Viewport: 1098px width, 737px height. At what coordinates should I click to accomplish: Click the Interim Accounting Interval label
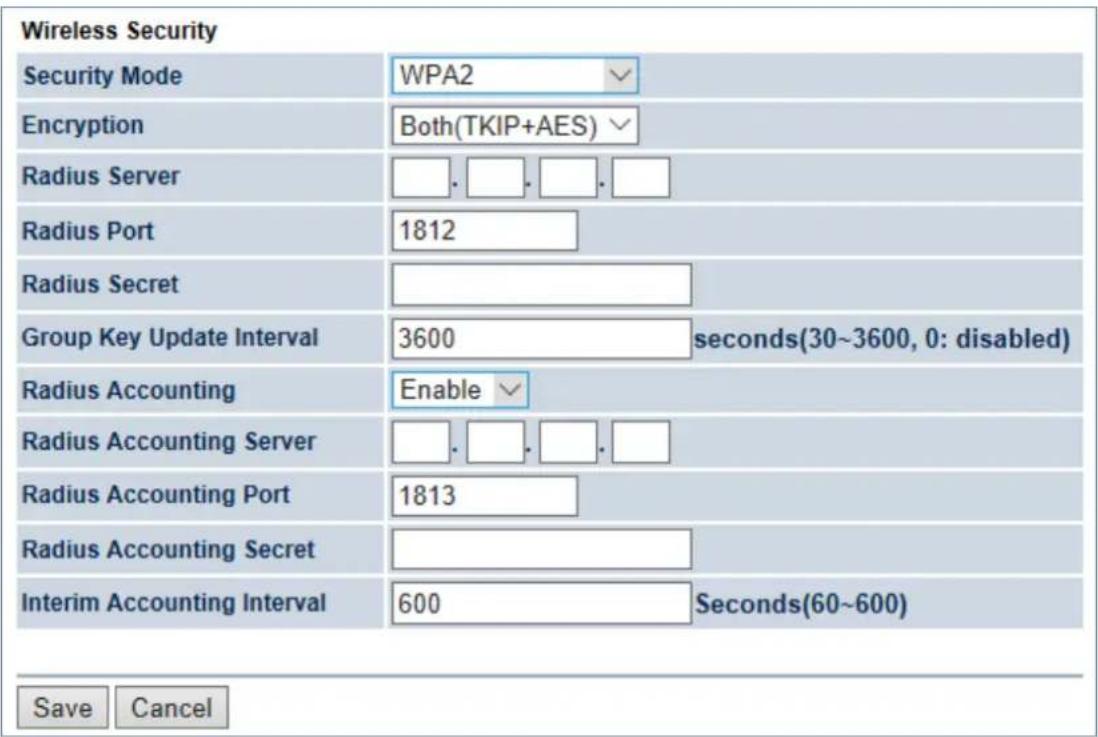coord(174,603)
